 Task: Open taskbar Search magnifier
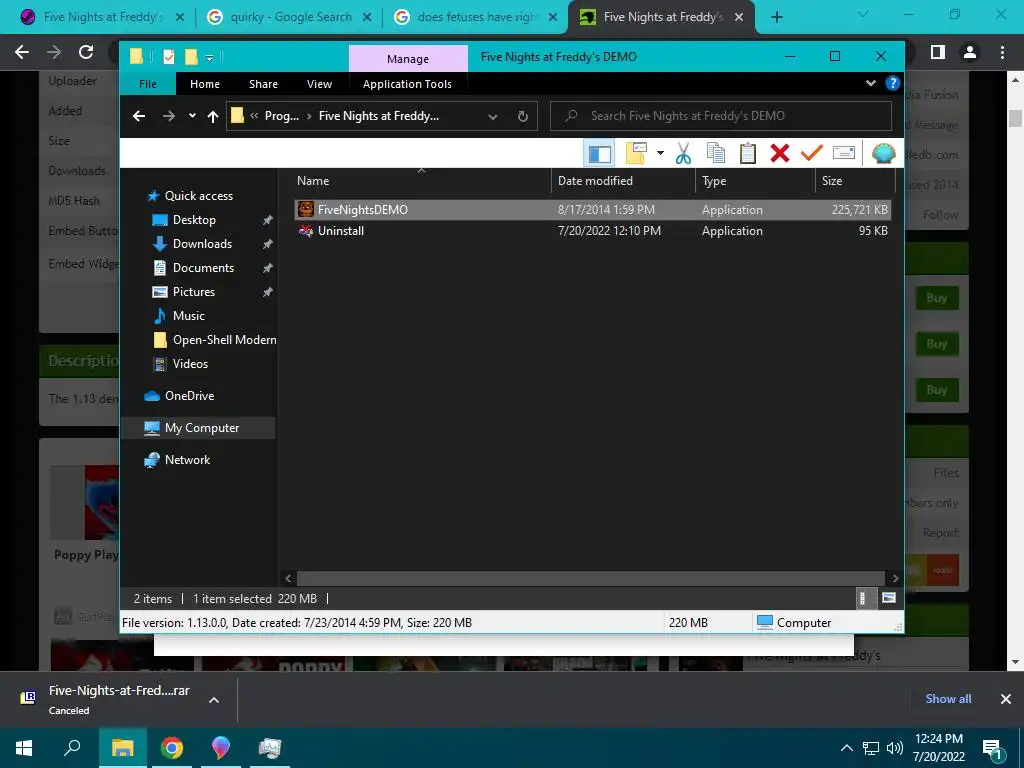[x=72, y=748]
